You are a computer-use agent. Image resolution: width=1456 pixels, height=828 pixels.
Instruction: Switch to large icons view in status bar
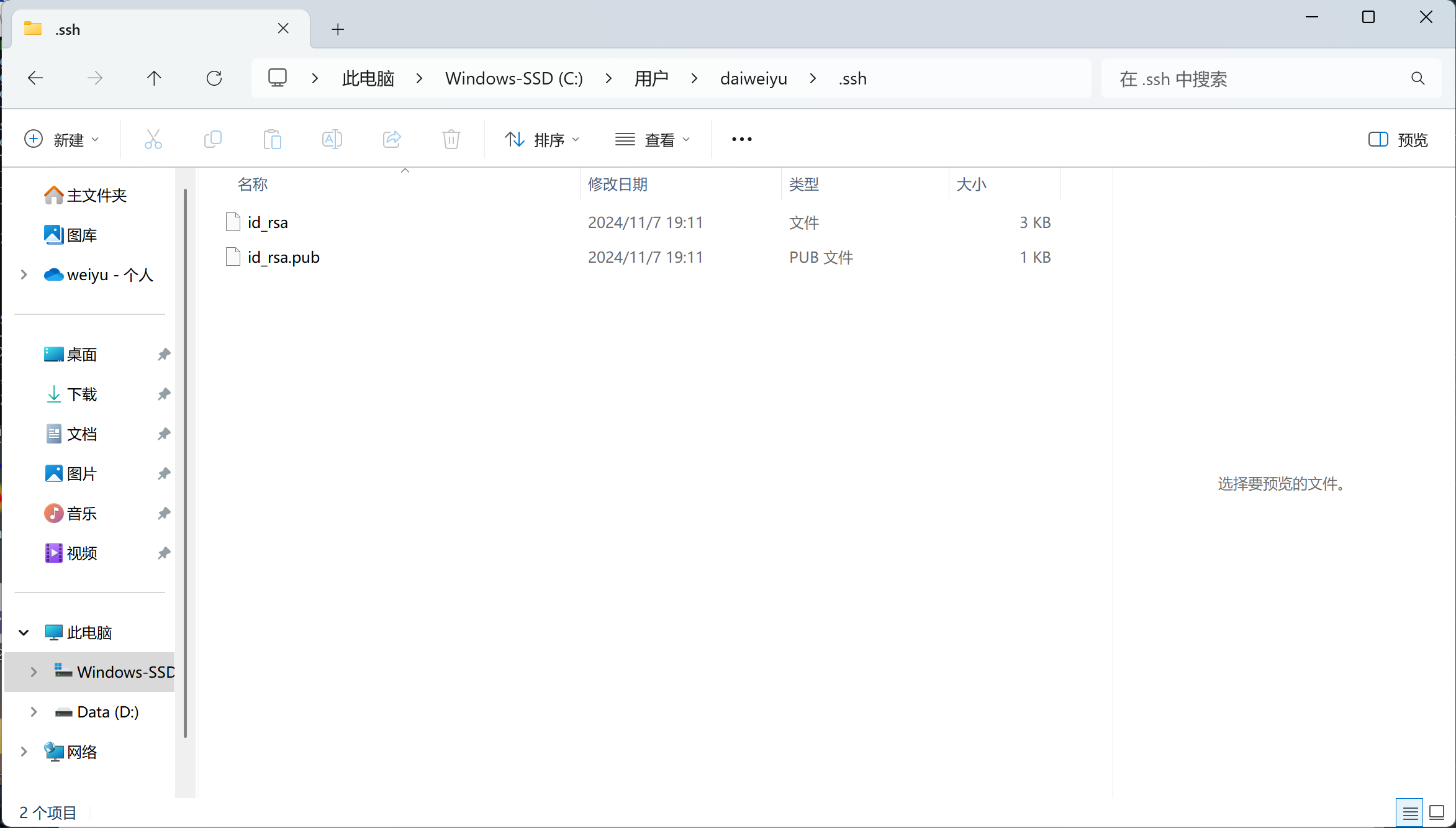[1438, 812]
